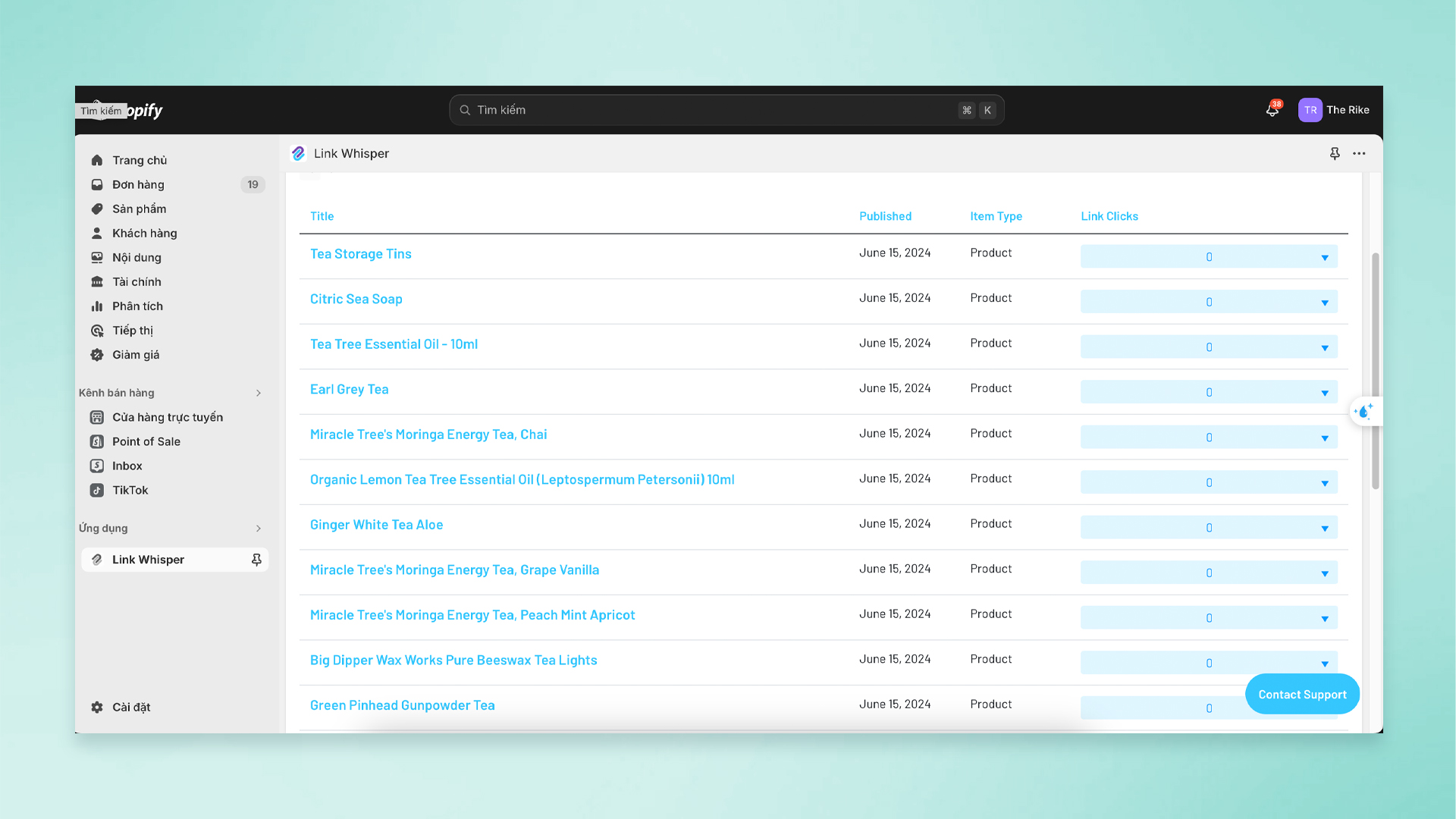Click the pin icon in app header

click(x=1335, y=154)
